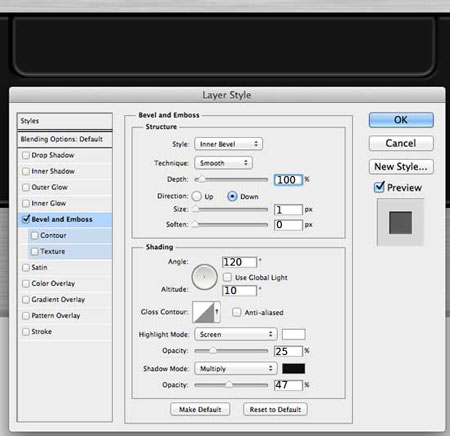The width and height of the screenshot is (450, 436).
Task: Select the Satin style label
Action: click(x=39, y=267)
